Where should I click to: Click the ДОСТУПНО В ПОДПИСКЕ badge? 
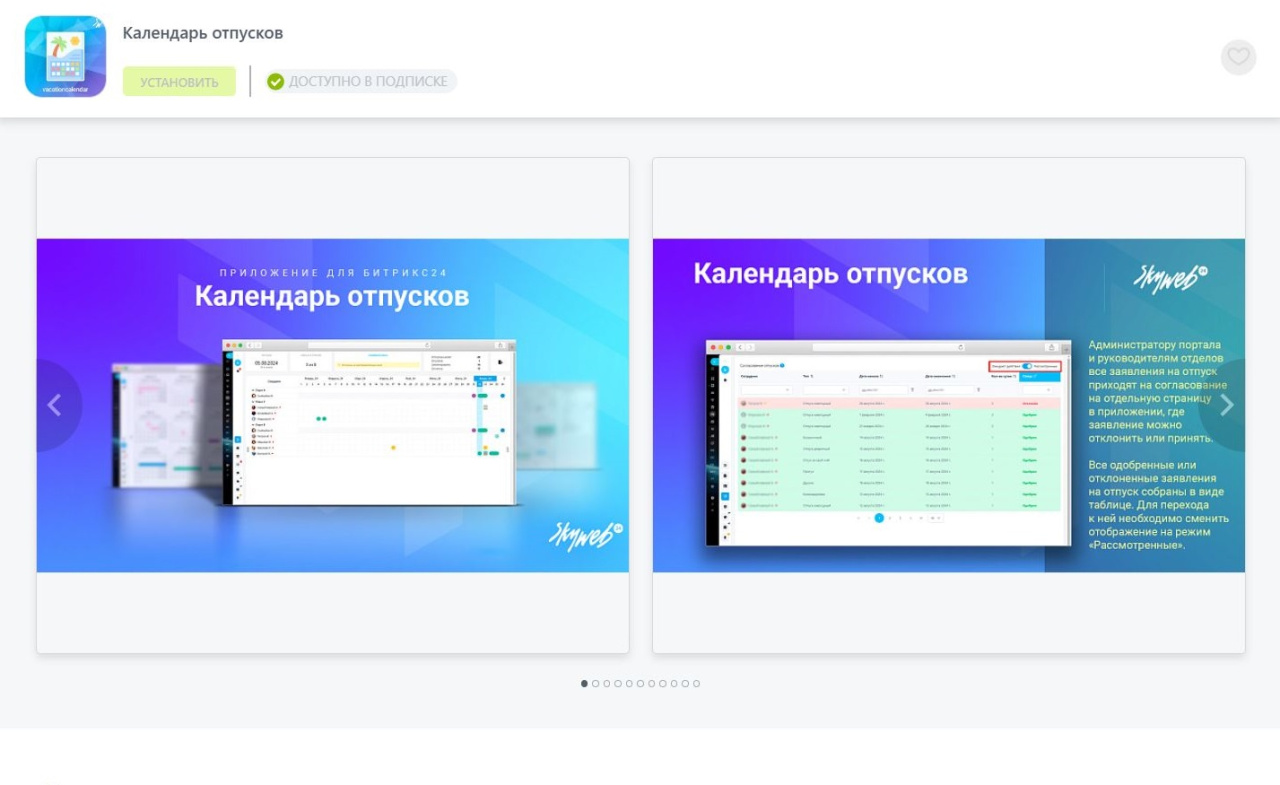360,81
